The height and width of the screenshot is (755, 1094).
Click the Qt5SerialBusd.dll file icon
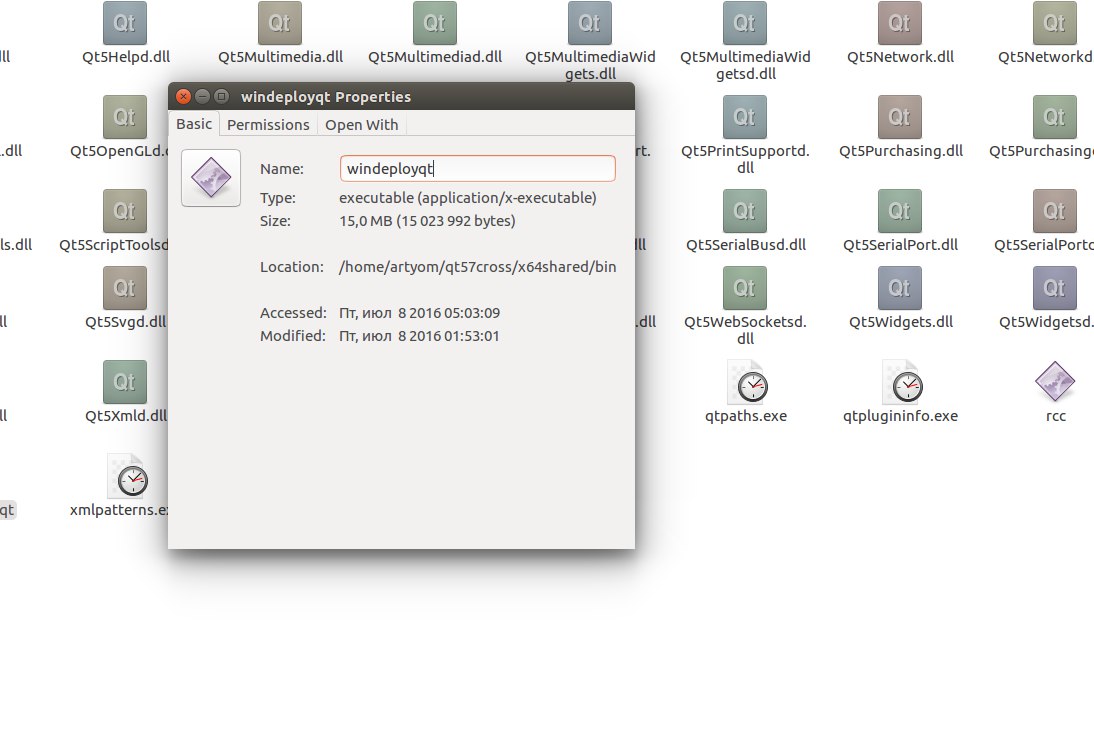[744, 211]
